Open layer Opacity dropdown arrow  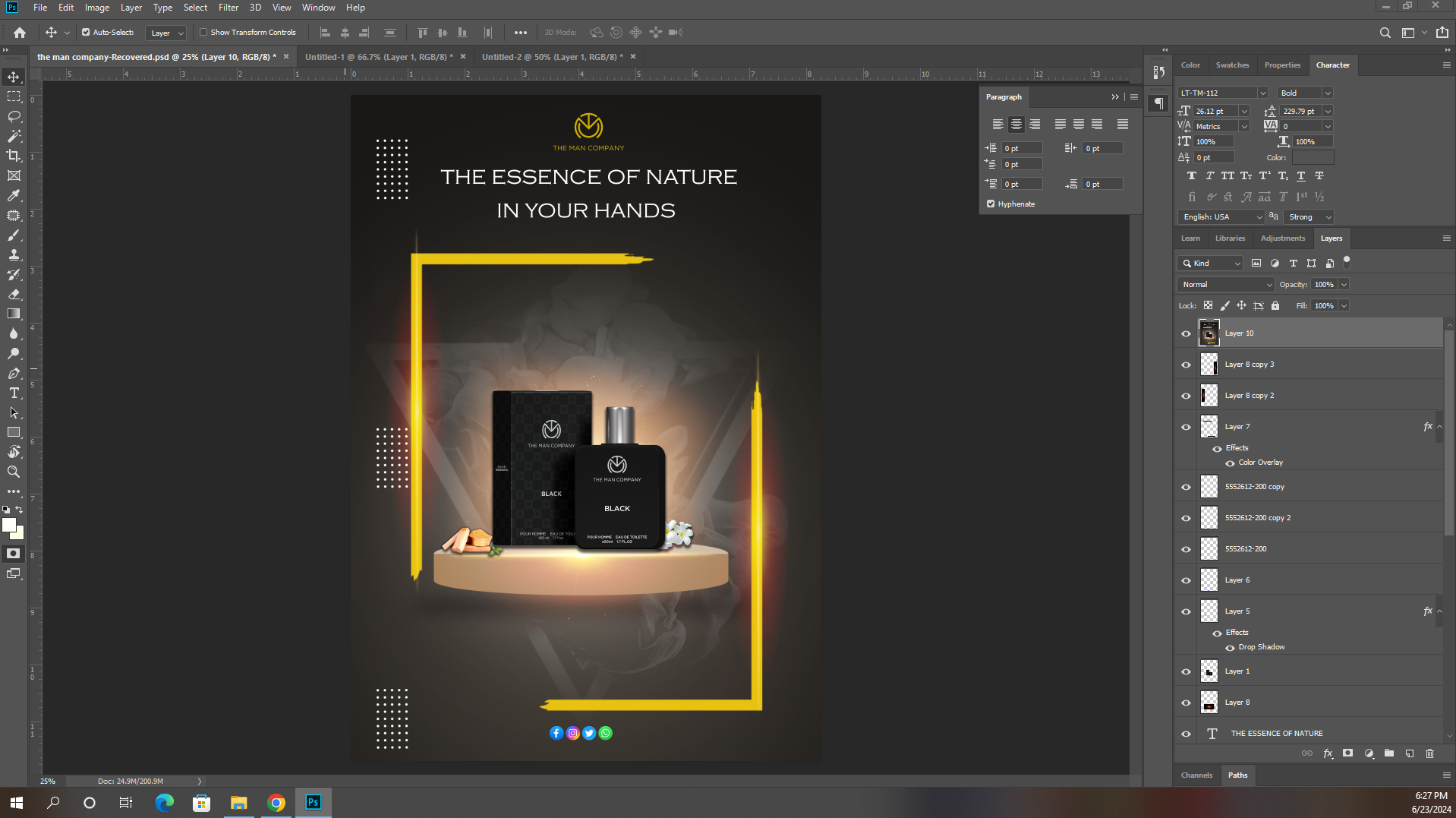tap(1344, 285)
